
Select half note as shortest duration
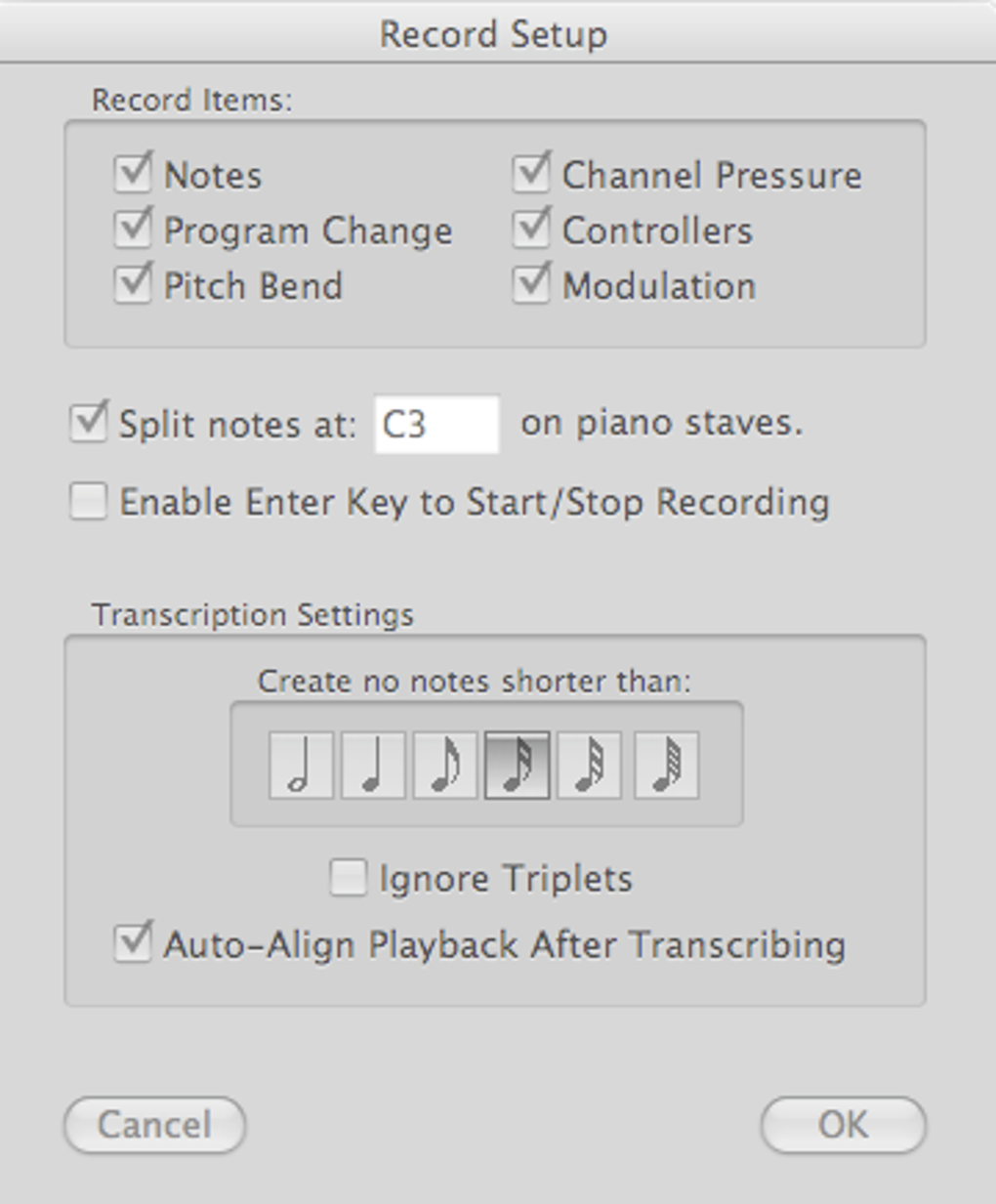pyautogui.click(x=301, y=765)
